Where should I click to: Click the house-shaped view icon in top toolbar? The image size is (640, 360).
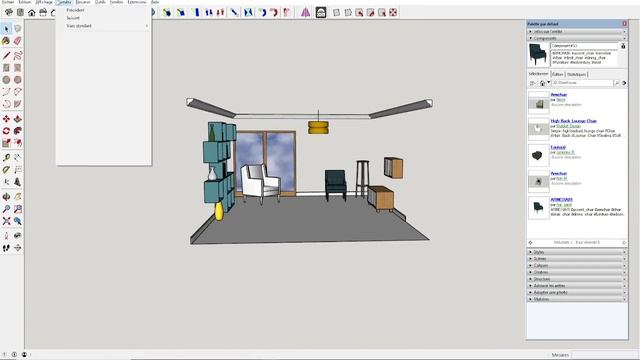31,13
